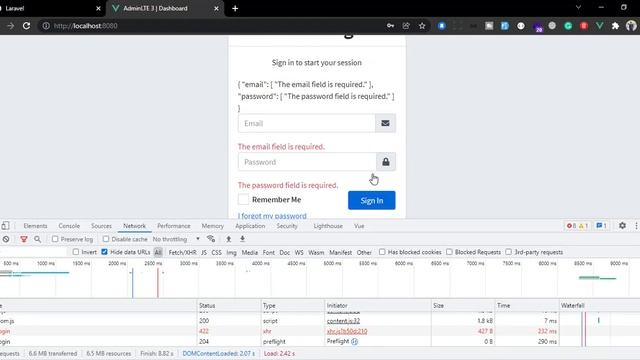Screen dimensions: 640x360
Task: Check 3rd-party requests checkbox
Action: [509, 252]
